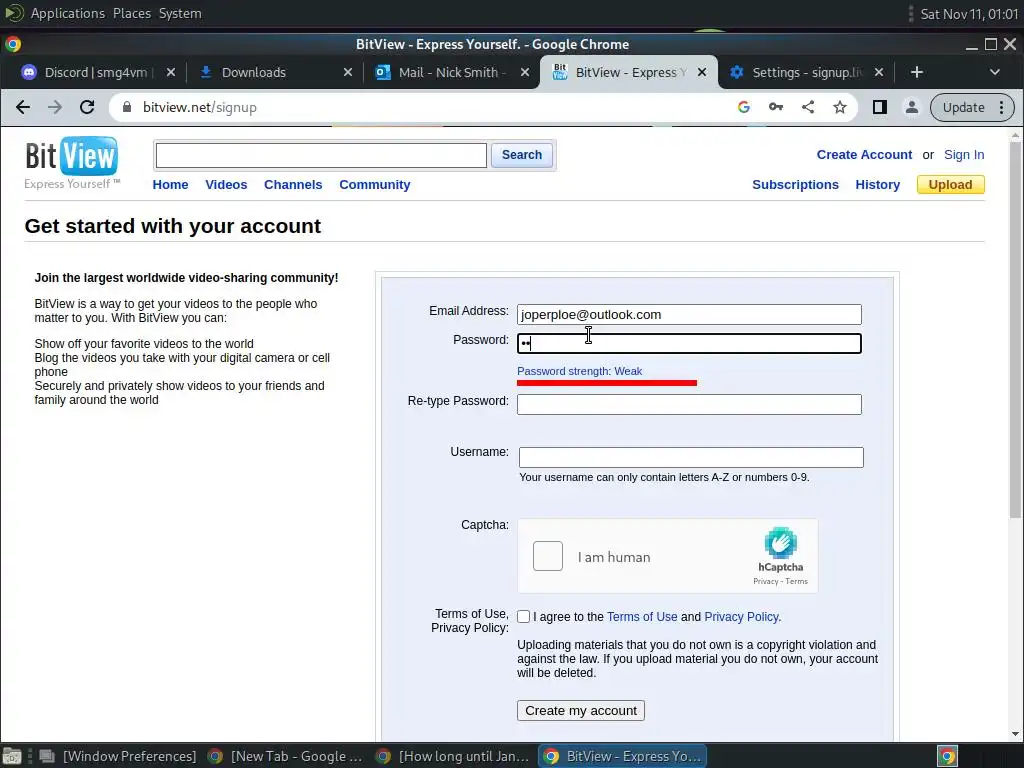1024x768 pixels.
Task: Switch to How long until Jan window in taskbar
Action: (453, 756)
